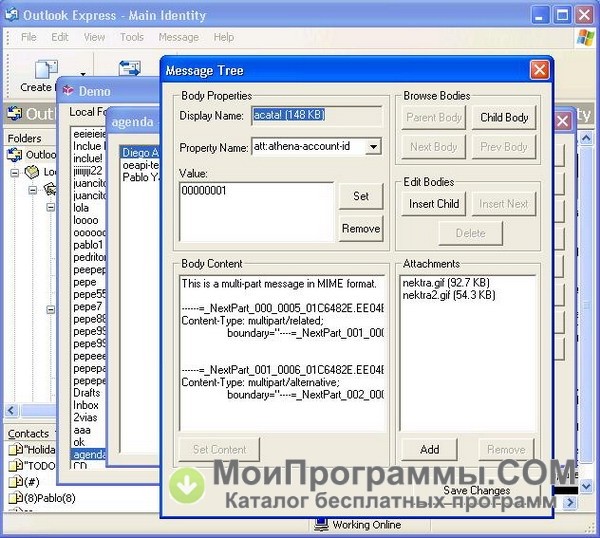This screenshot has width=600, height=538.
Task: Click the Child Body button
Action: click(504, 117)
